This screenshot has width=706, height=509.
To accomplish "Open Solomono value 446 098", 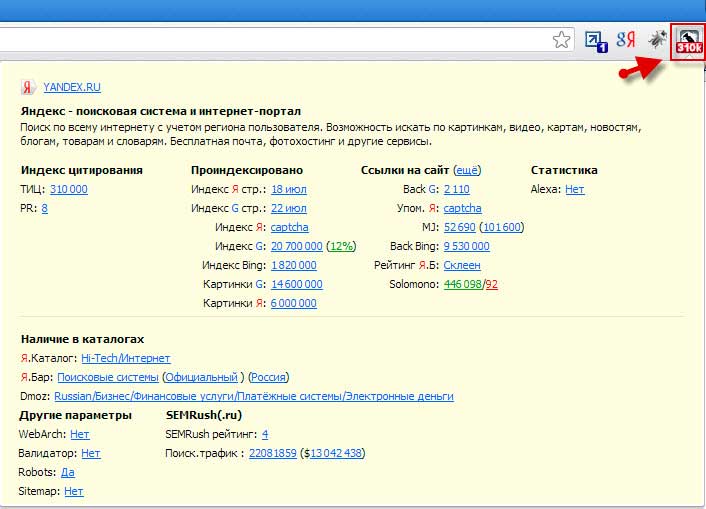I will (x=463, y=284).
